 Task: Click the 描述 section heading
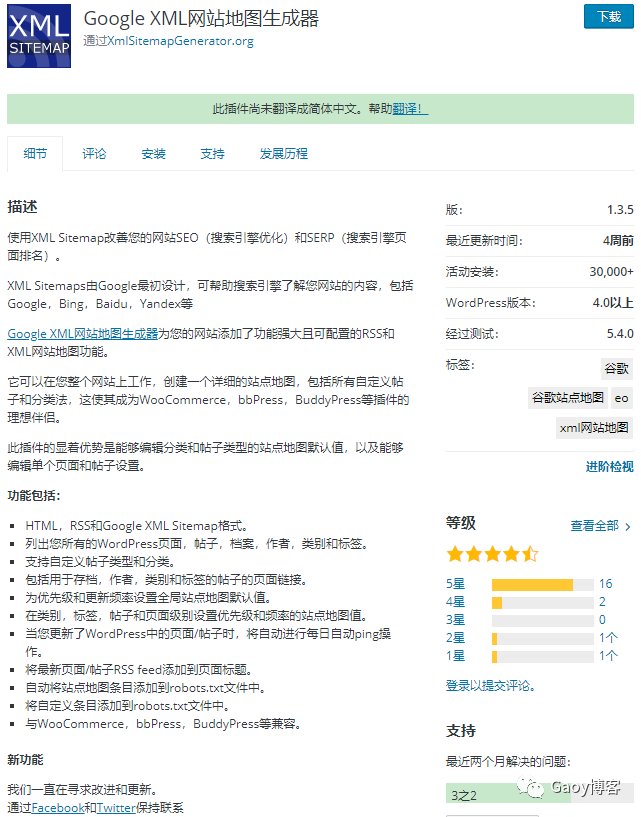click(22, 207)
